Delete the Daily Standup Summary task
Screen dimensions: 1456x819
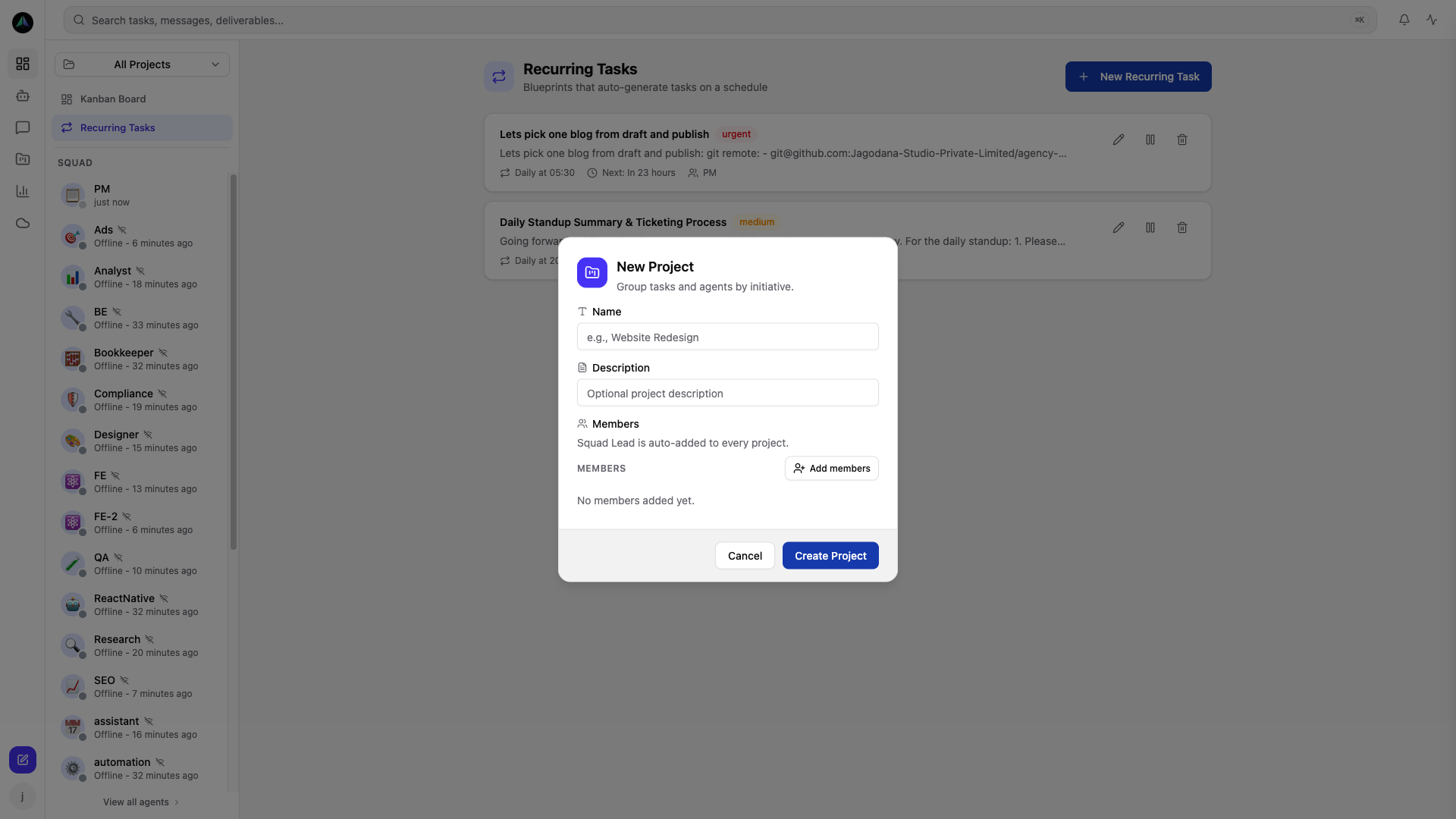click(1181, 228)
